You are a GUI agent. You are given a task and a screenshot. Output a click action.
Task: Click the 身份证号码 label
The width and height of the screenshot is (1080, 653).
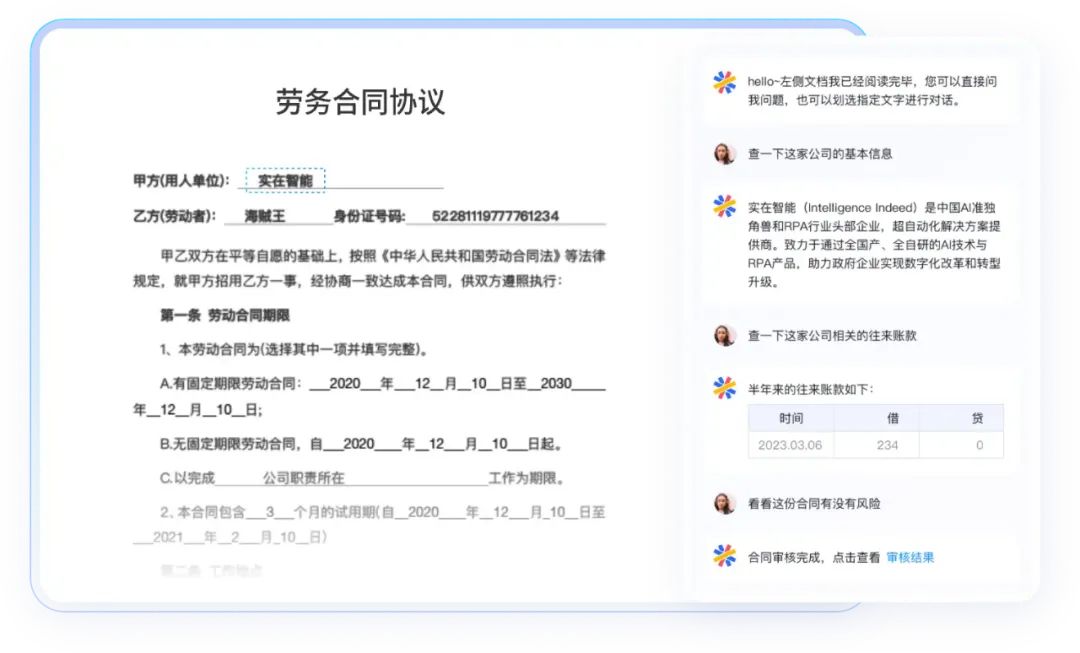pyautogui.click(x=369, y=216)
